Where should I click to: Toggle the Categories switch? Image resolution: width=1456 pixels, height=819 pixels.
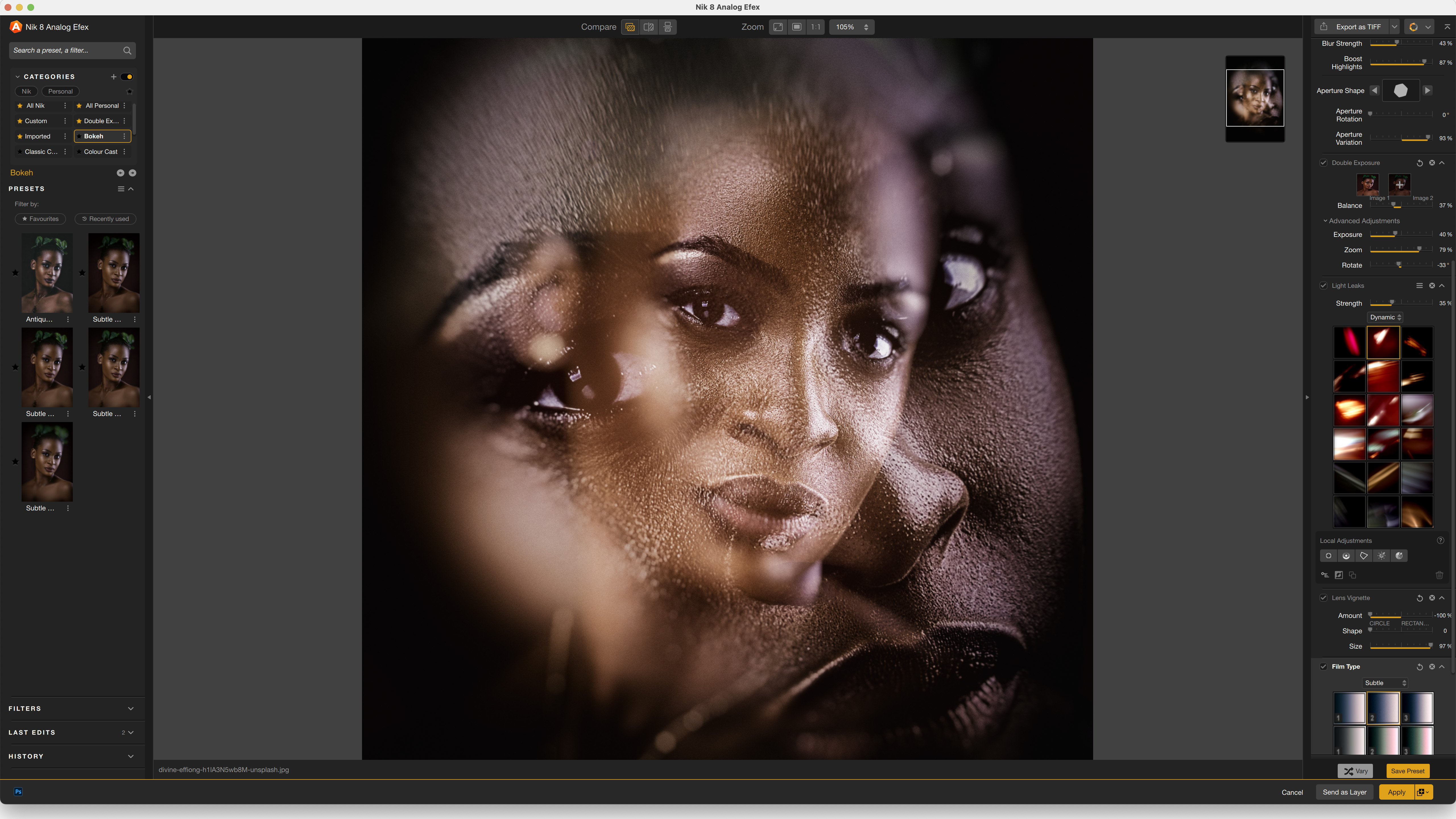coord(127,77)
